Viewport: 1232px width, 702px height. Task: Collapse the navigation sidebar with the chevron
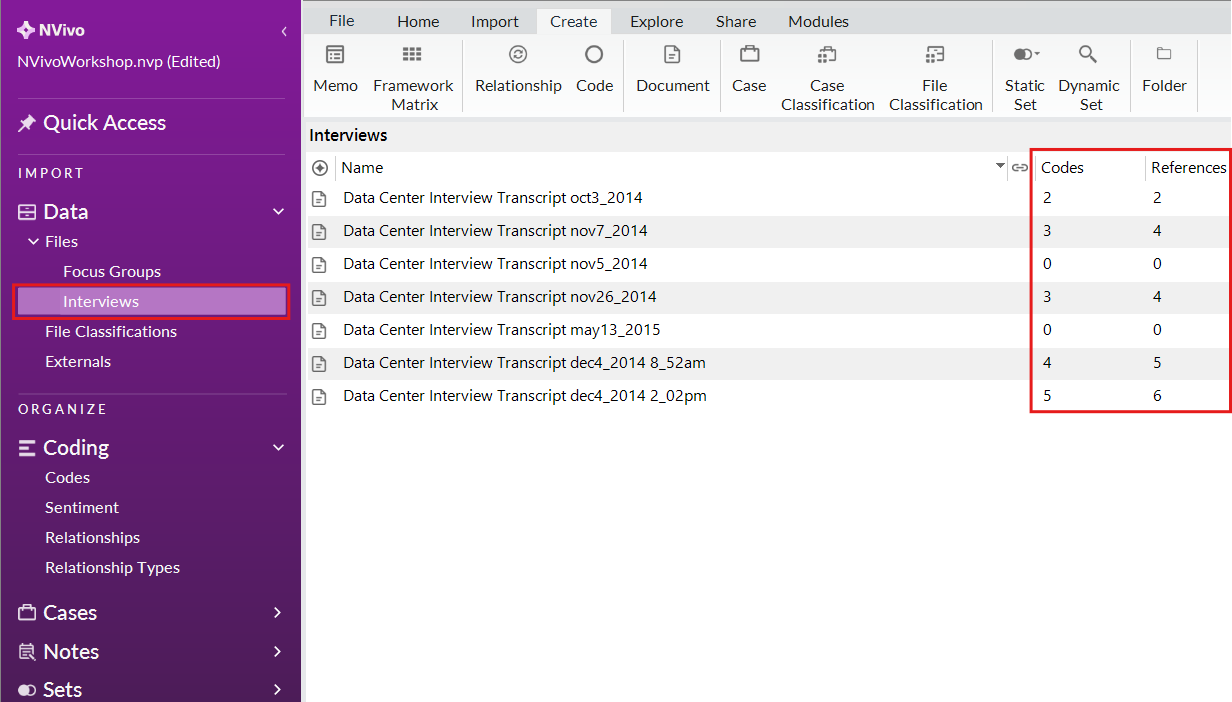pos(284,31)
